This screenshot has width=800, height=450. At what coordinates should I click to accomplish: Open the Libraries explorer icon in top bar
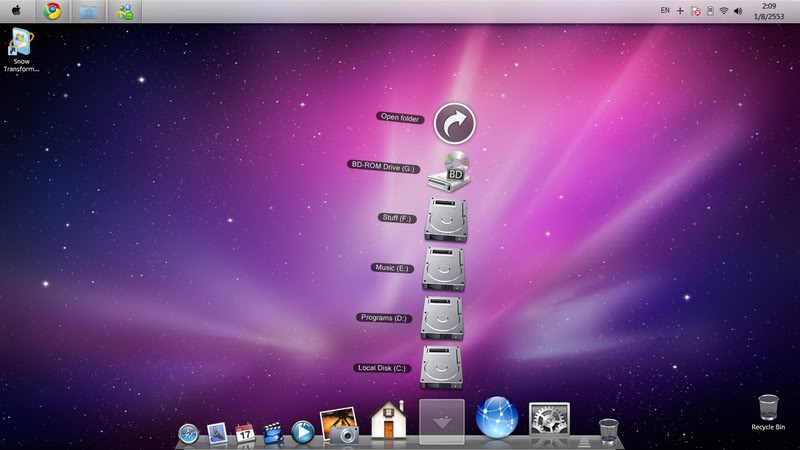pyautogui.click(x=88, y=11)
